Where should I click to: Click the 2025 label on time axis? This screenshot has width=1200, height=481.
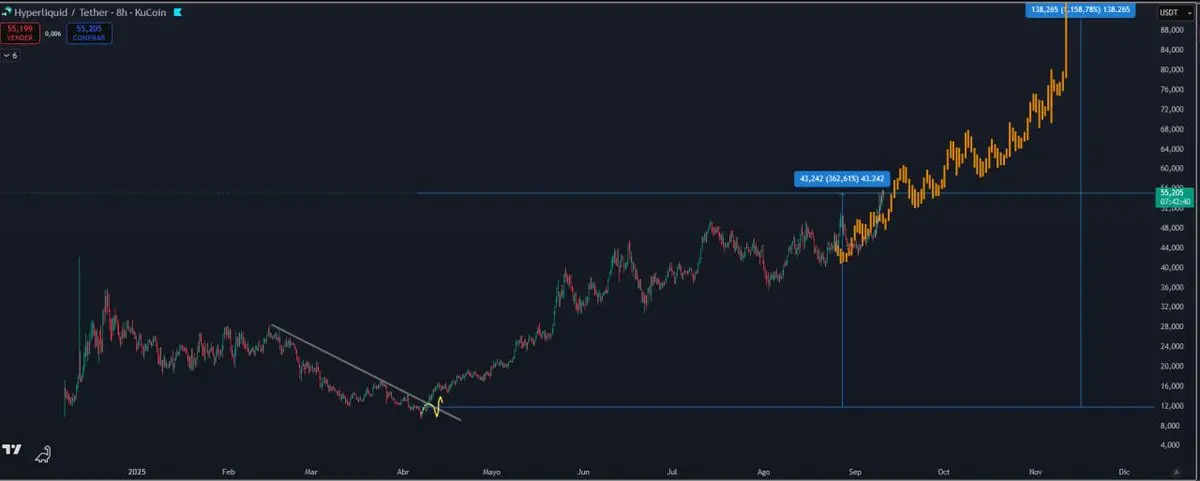tap(138, 470)
